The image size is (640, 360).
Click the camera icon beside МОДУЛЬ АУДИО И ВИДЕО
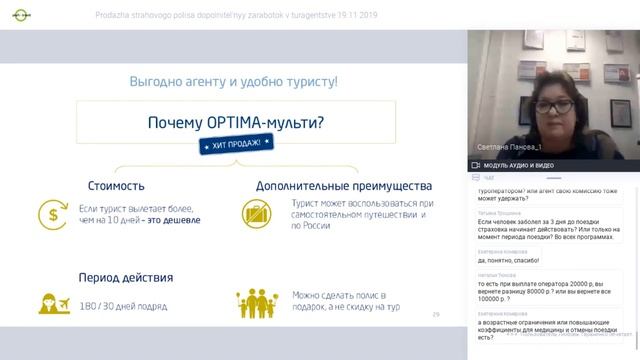(x=476, y=165)
